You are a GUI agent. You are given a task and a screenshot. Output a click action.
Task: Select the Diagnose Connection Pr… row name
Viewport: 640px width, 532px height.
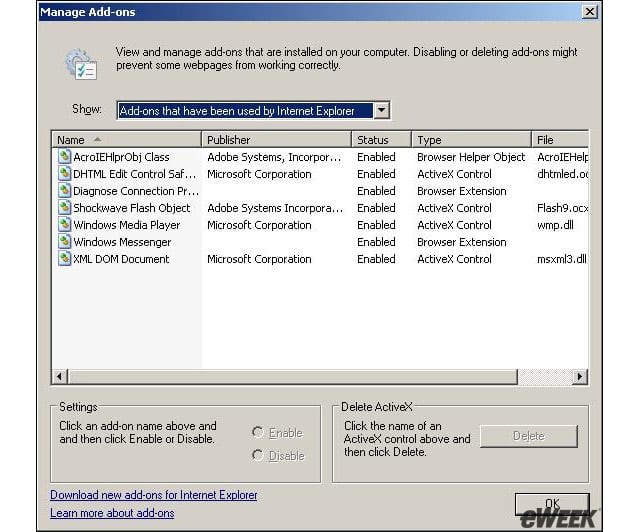pyautogui.click(x=136, y=191)
